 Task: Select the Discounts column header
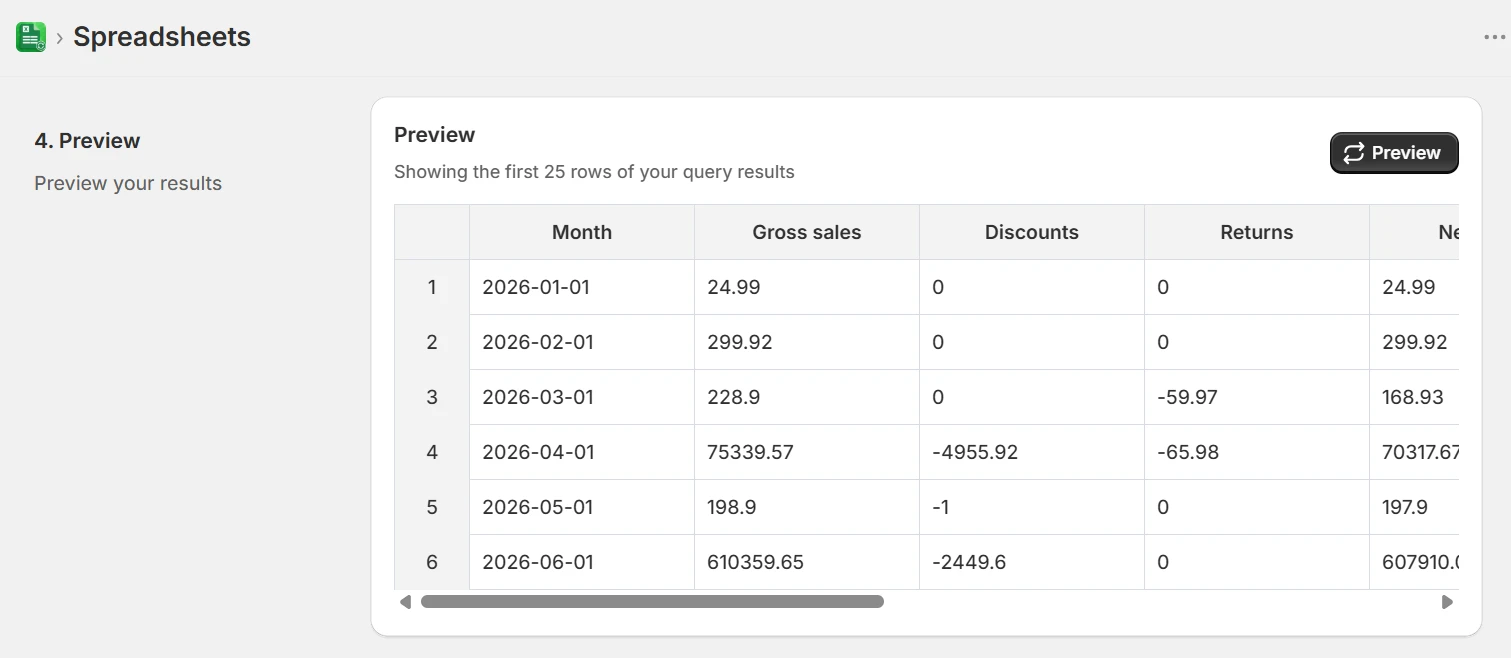pos(1032,232)
